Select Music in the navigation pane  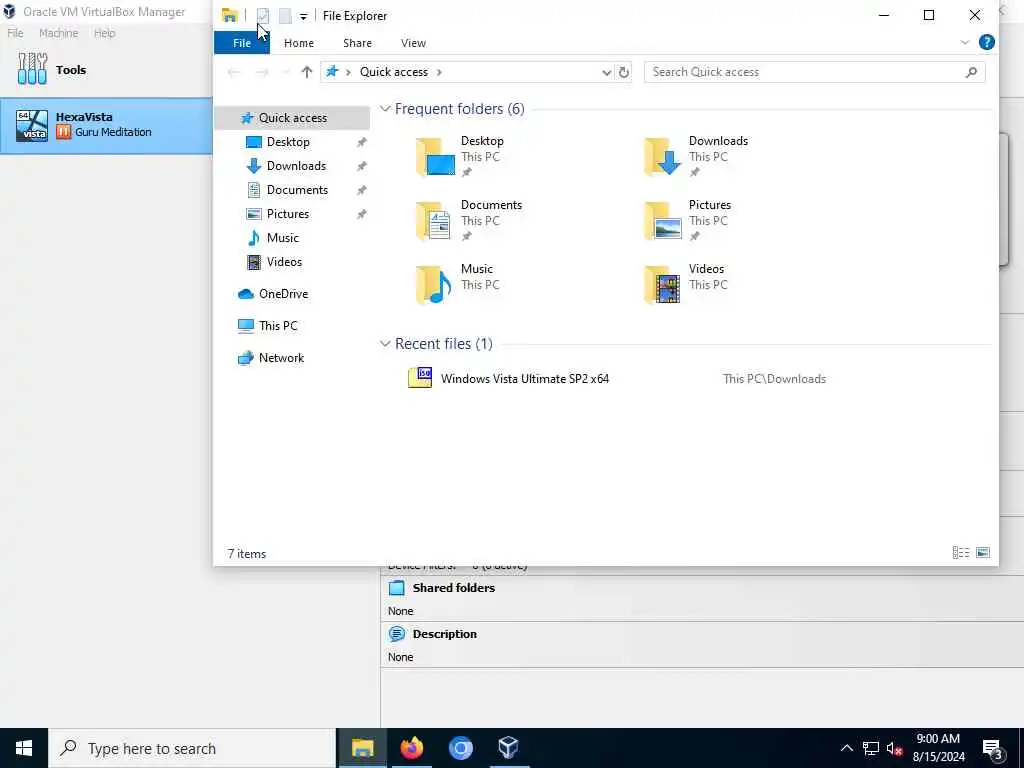(282, 238)
